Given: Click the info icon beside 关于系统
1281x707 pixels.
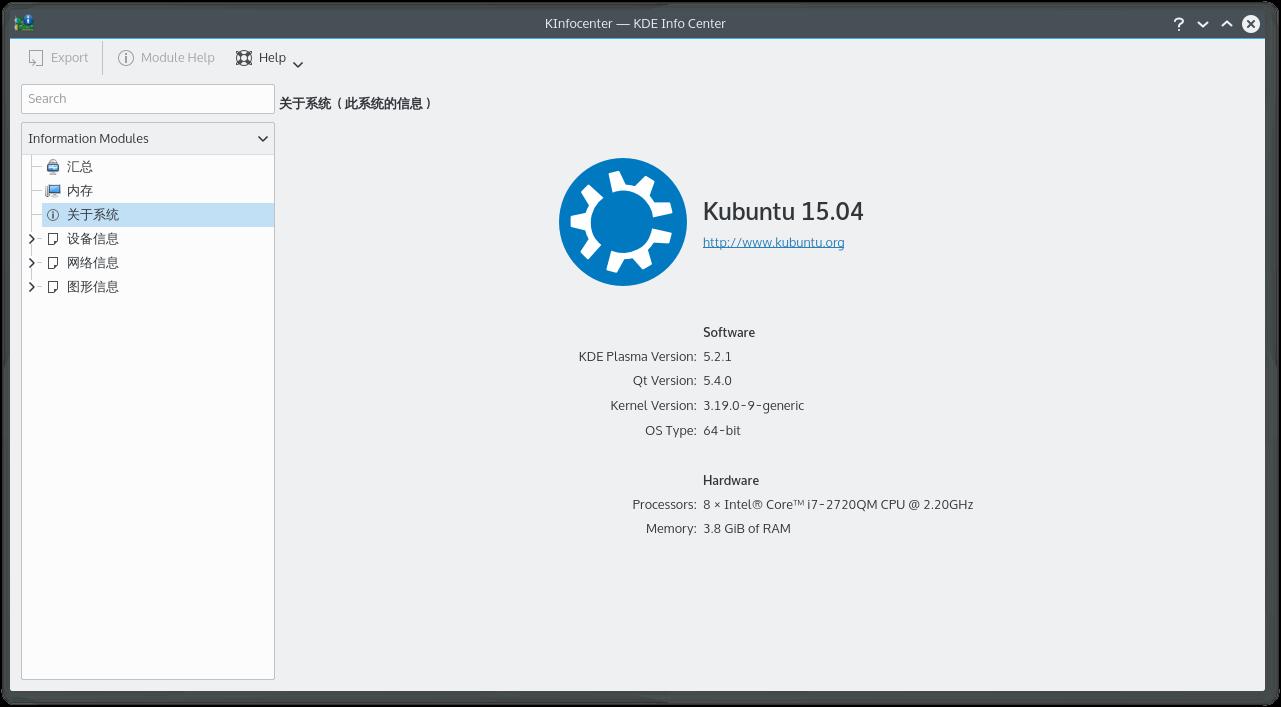Looking at the screenshot, I should click(x=53, y=215).
